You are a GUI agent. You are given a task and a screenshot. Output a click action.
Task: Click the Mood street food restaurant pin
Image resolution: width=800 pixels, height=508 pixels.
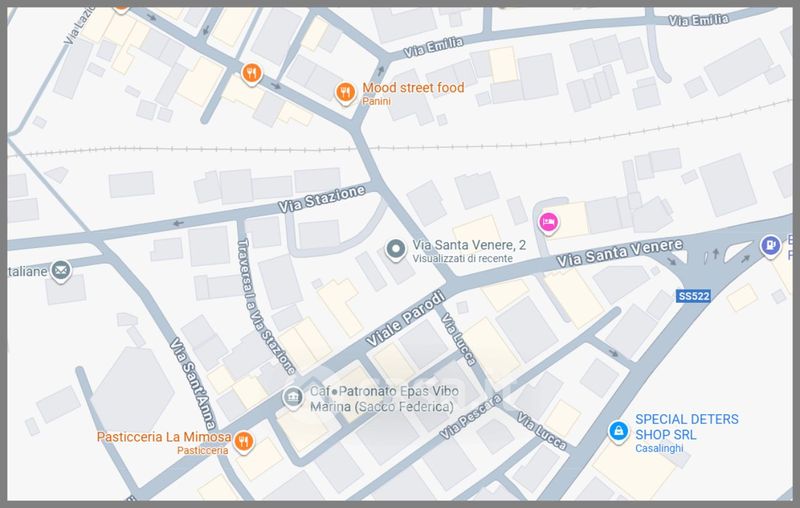click(x=345, y=93)
